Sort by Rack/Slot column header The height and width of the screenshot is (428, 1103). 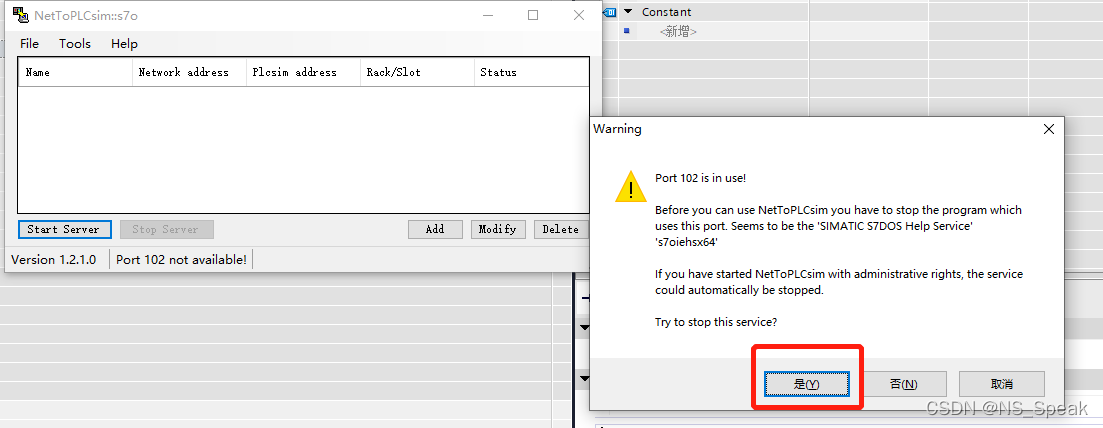coord(417,72)
